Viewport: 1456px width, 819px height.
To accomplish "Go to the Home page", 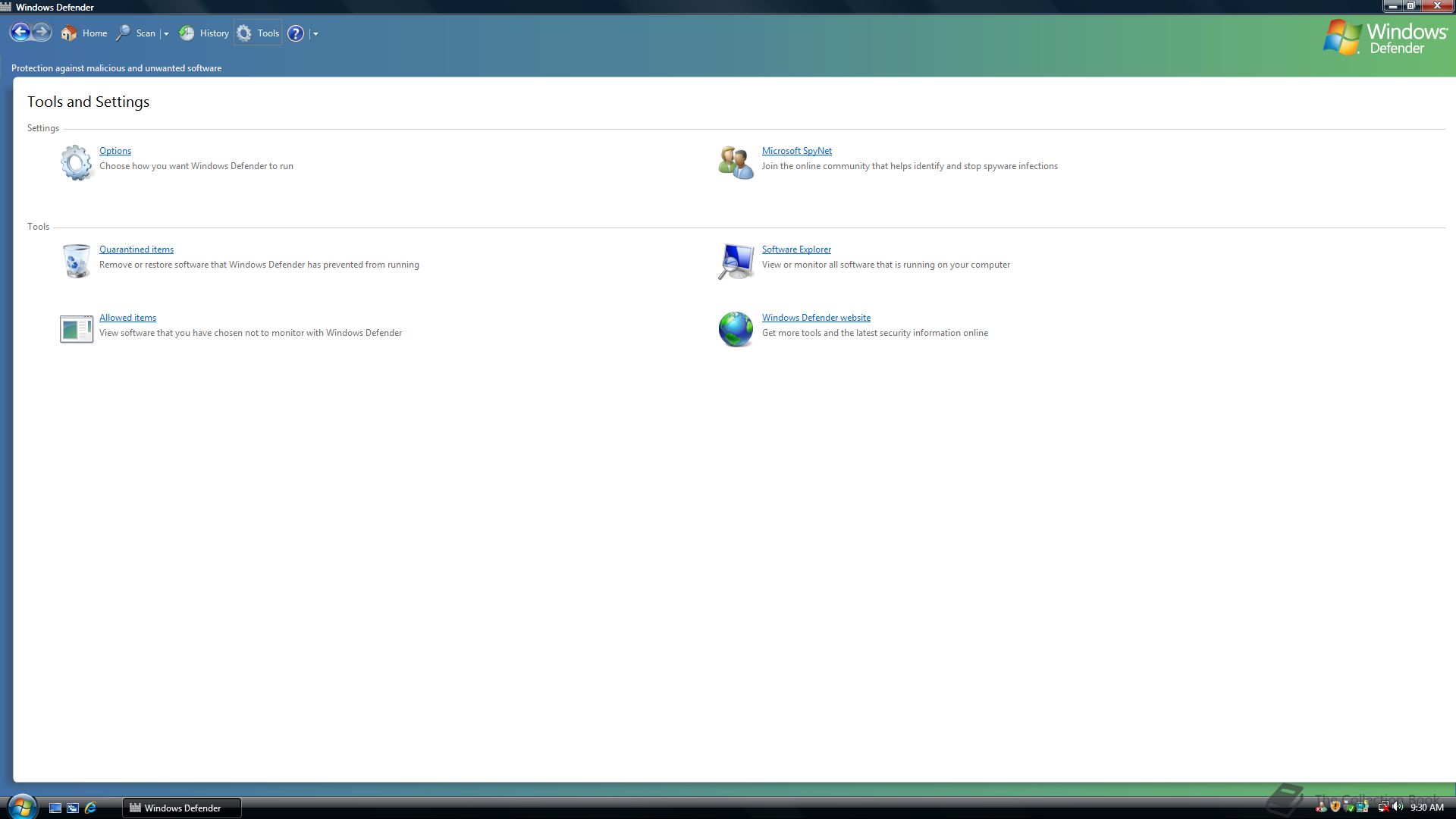I will [84, 33].
